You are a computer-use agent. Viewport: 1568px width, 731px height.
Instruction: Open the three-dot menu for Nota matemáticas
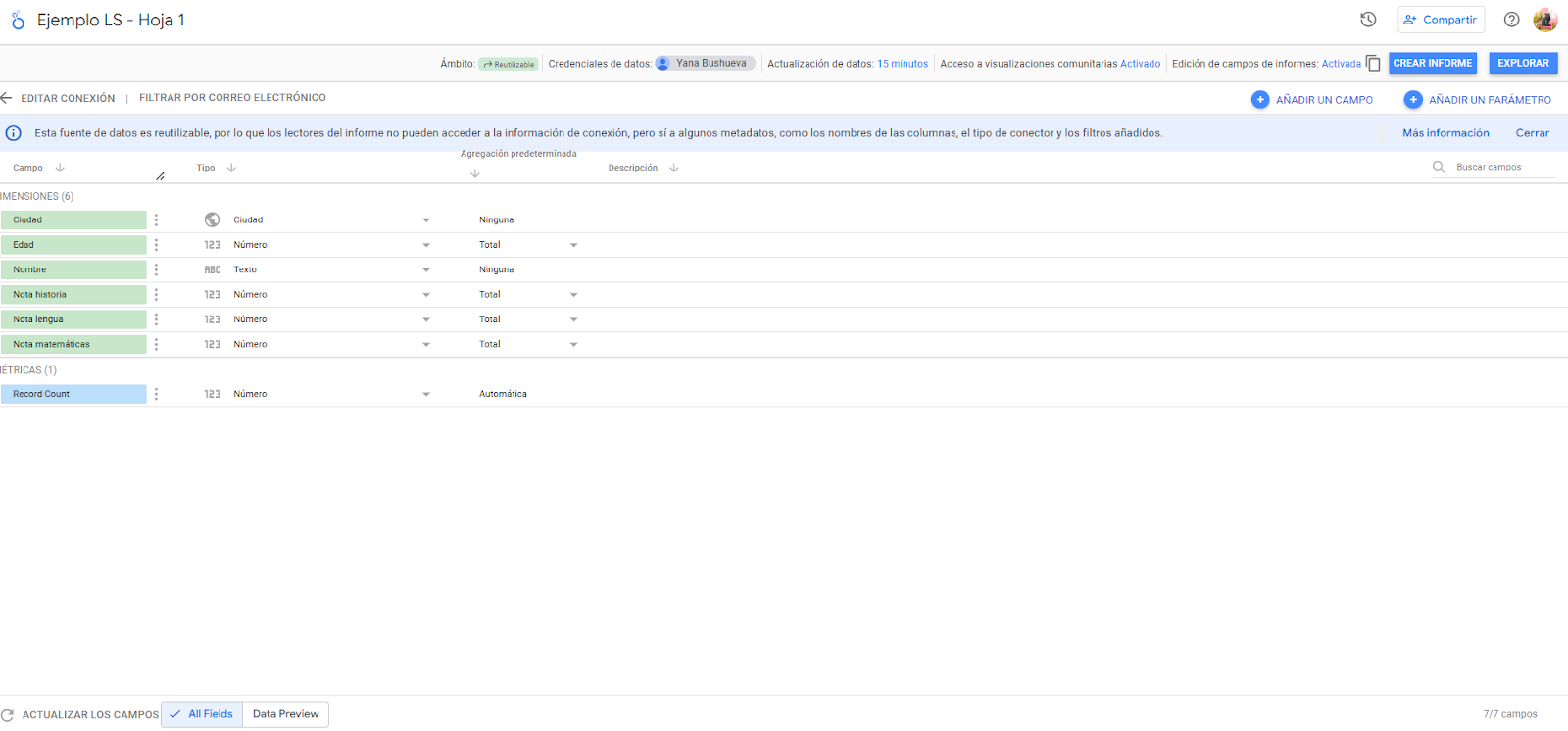156,344
